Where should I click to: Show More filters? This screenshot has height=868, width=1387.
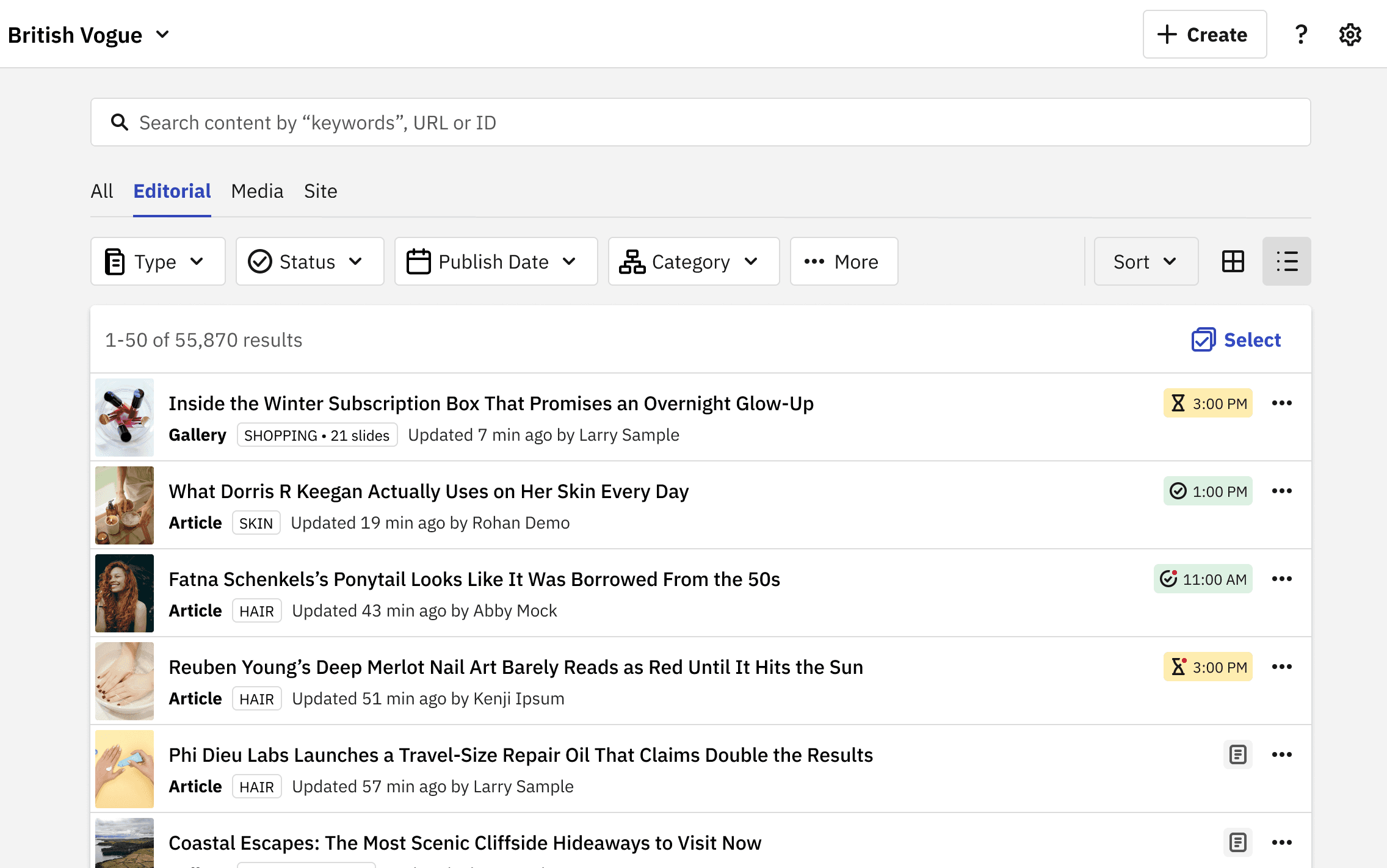(x=844, y=261)
